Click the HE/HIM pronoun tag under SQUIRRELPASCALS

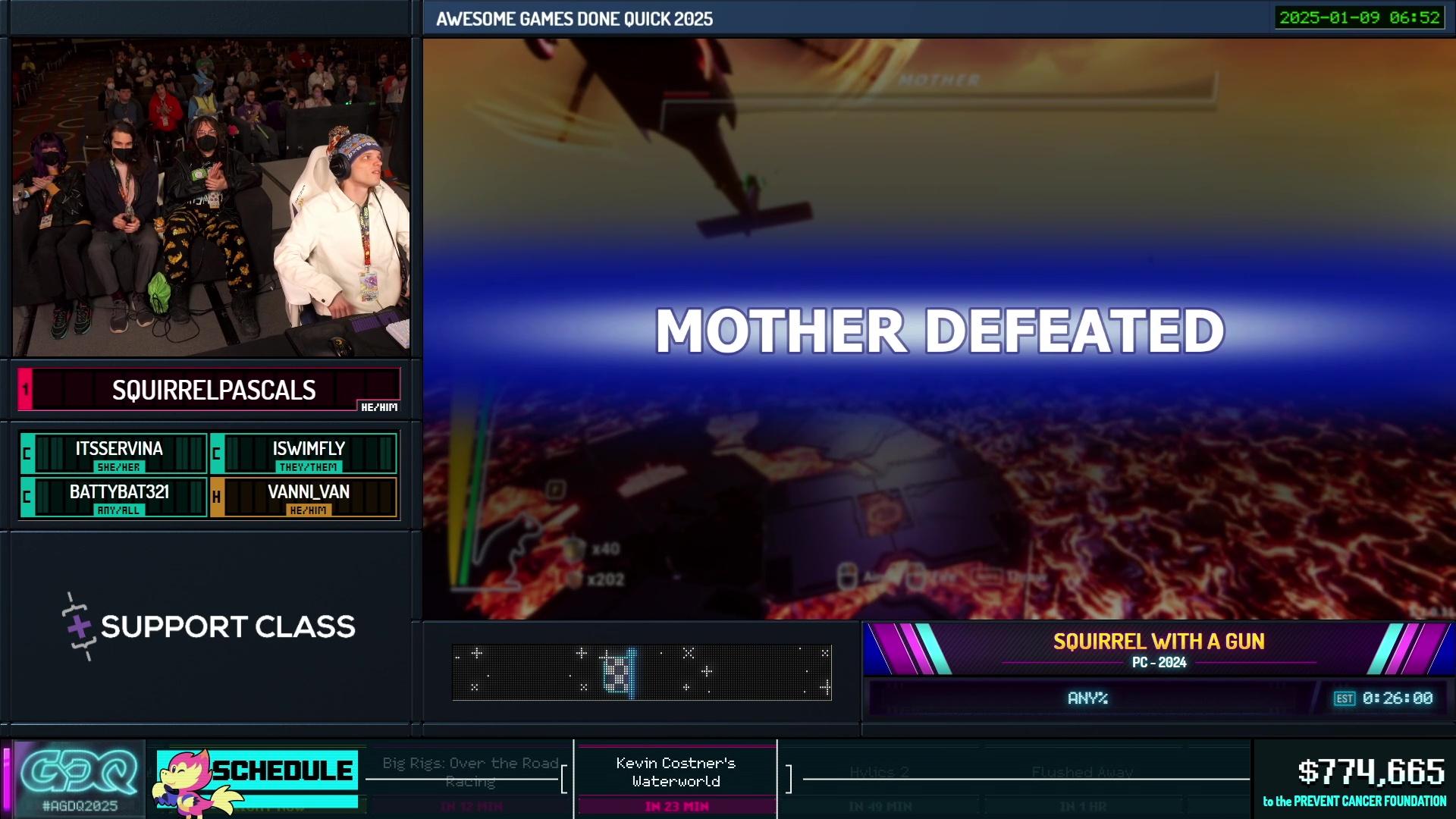point(379,407)
